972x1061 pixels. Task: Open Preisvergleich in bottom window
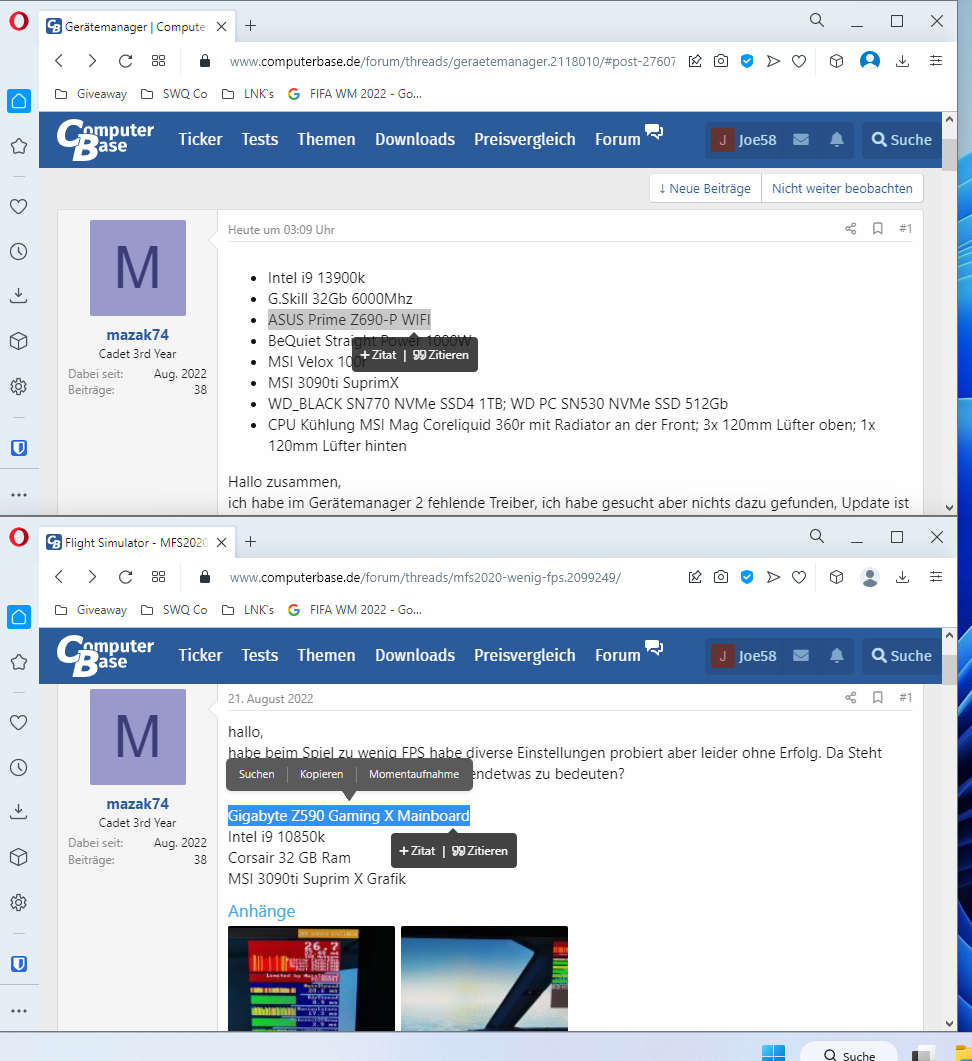[525, 656]
